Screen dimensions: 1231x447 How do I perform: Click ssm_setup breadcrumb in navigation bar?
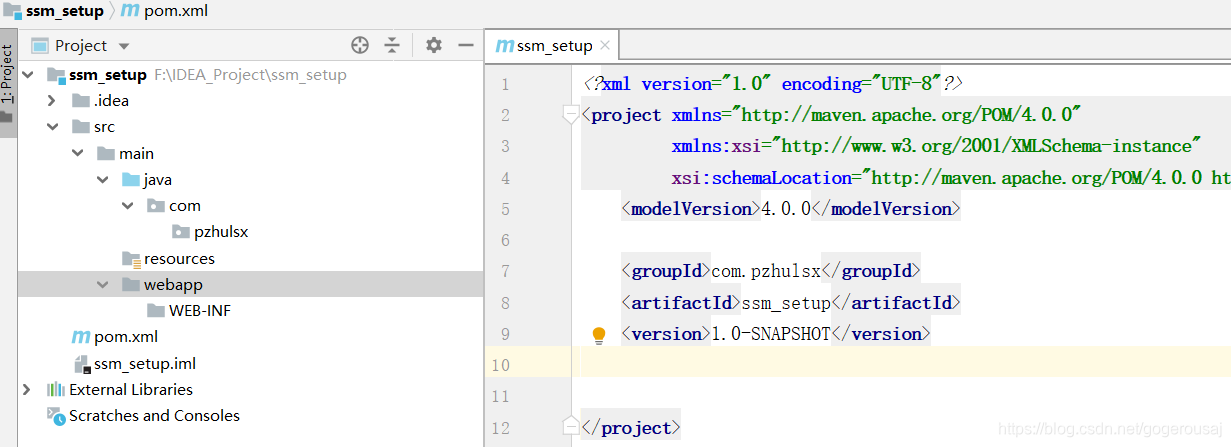(65, 12)
